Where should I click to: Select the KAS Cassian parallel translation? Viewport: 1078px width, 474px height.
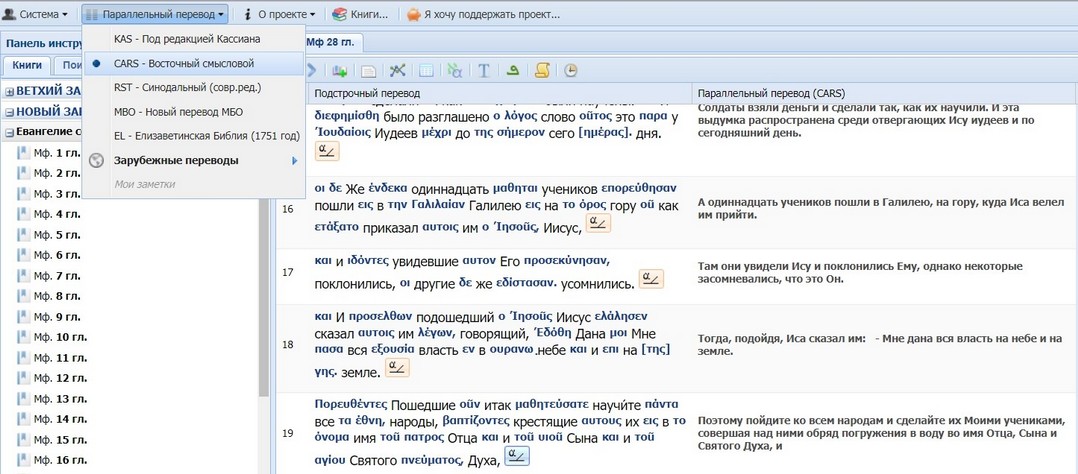point(187,39)
